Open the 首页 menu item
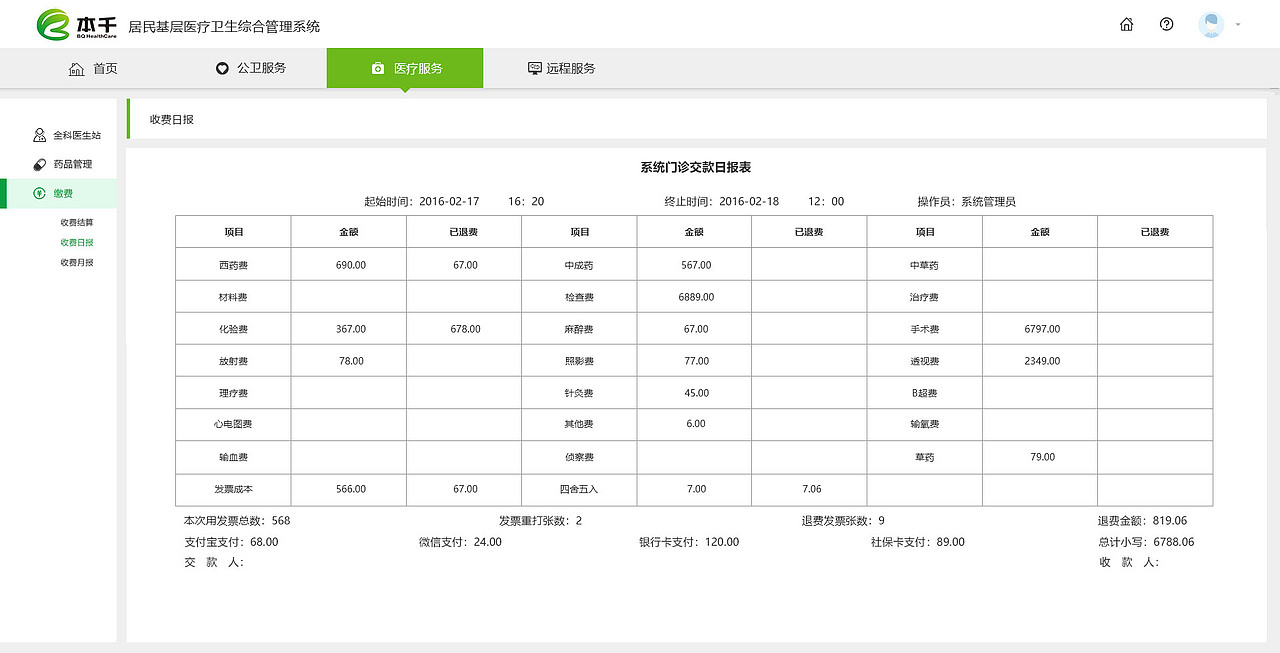This screenshot has width=1280, height=653. pyautogui.click(x=106, y=68)
